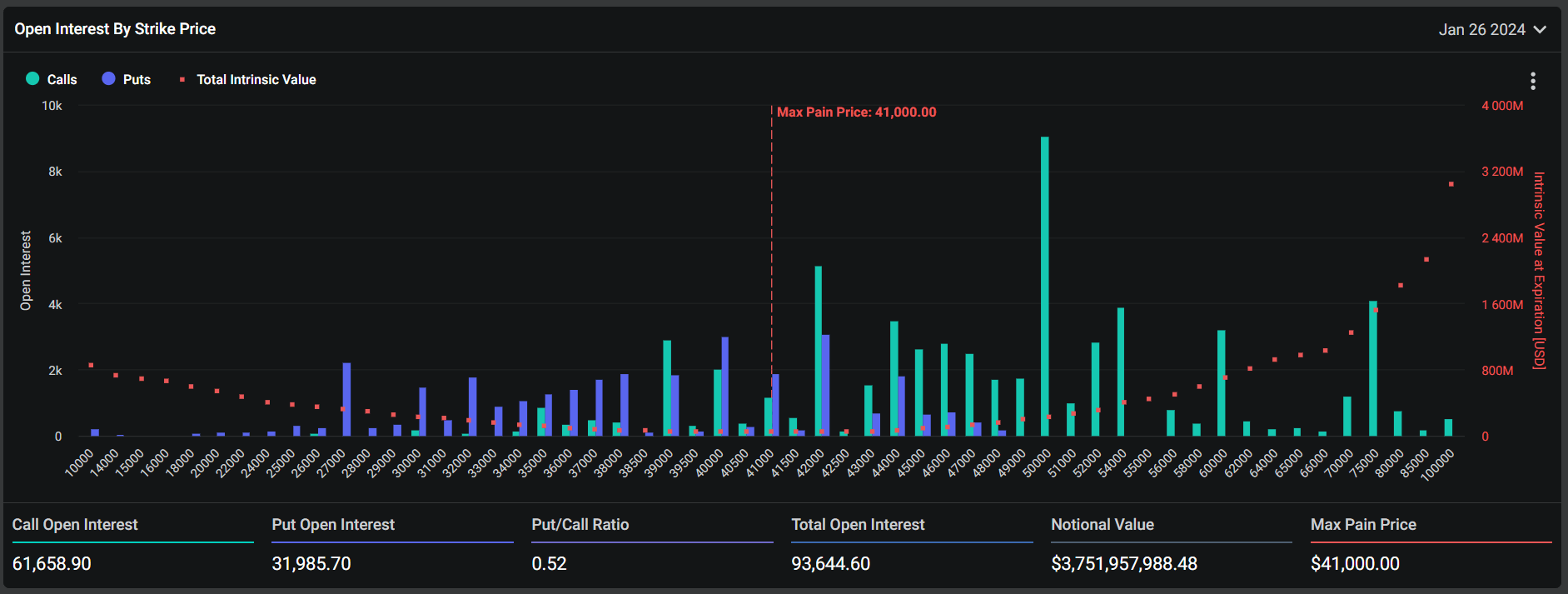The image size is (1568, 594).
Task: Click the Total Open Interest value 93,644.60
Action: 830,564
